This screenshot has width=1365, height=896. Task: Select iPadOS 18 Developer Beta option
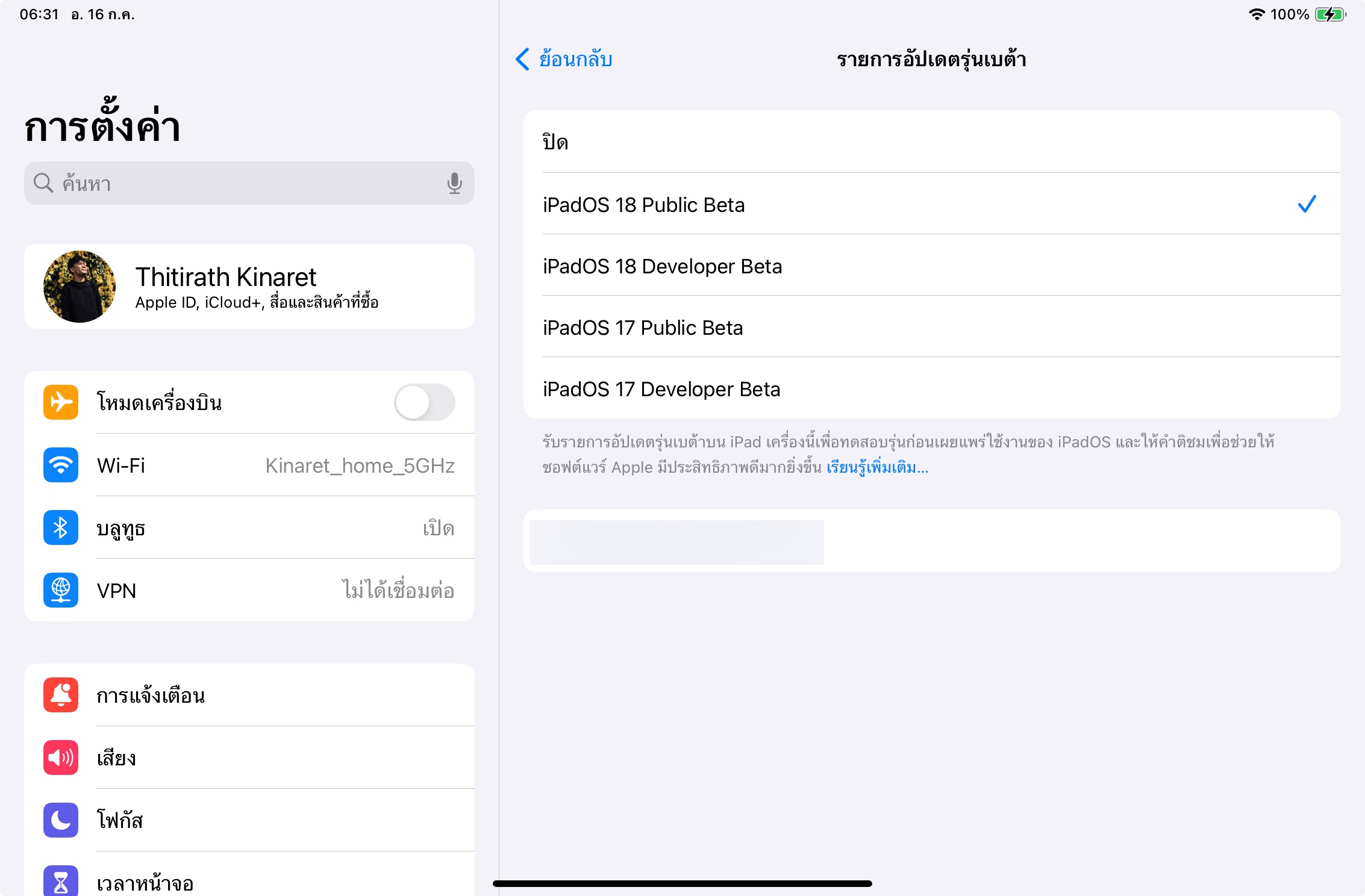point(662,266)
